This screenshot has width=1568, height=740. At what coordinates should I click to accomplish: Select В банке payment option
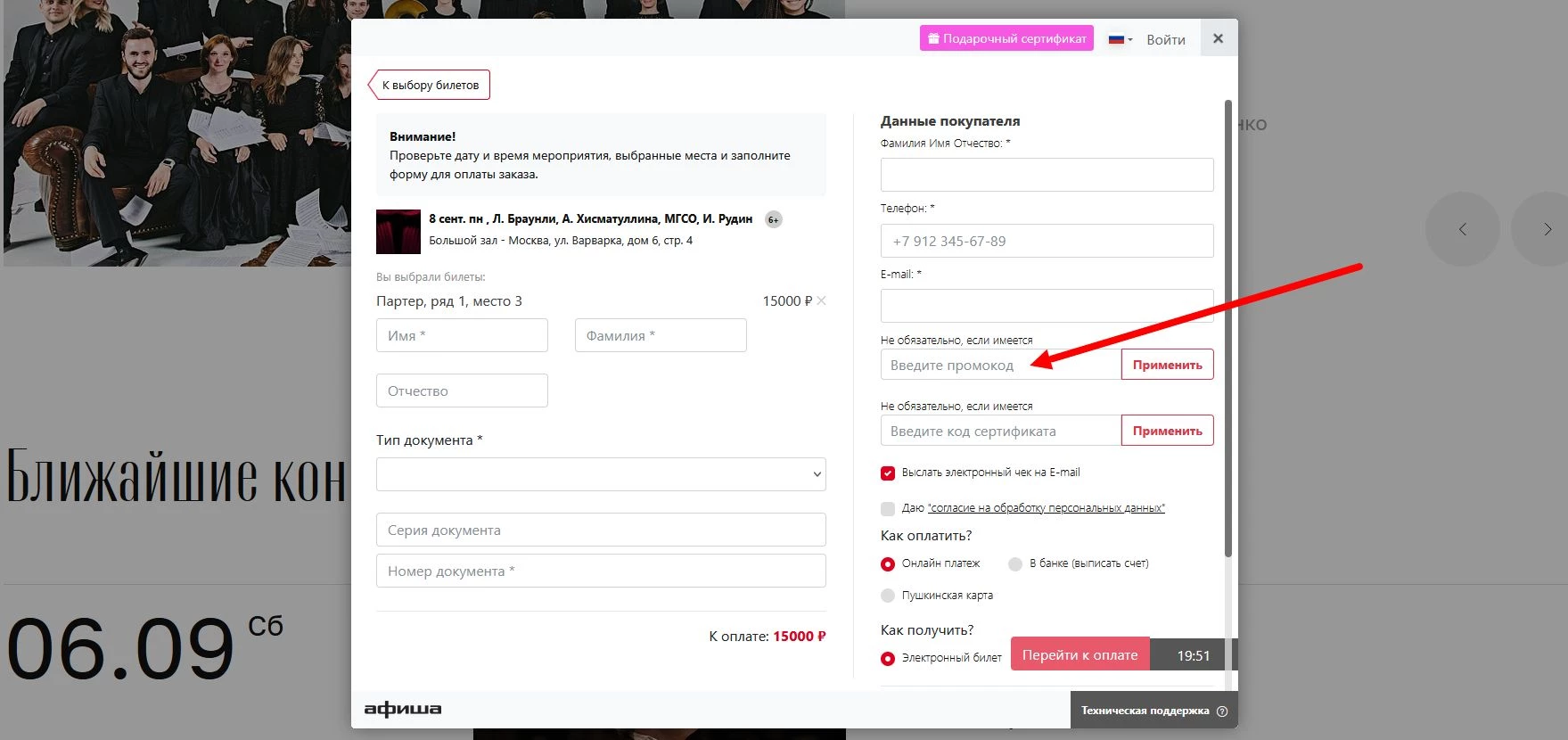(x=1015, y=563)
